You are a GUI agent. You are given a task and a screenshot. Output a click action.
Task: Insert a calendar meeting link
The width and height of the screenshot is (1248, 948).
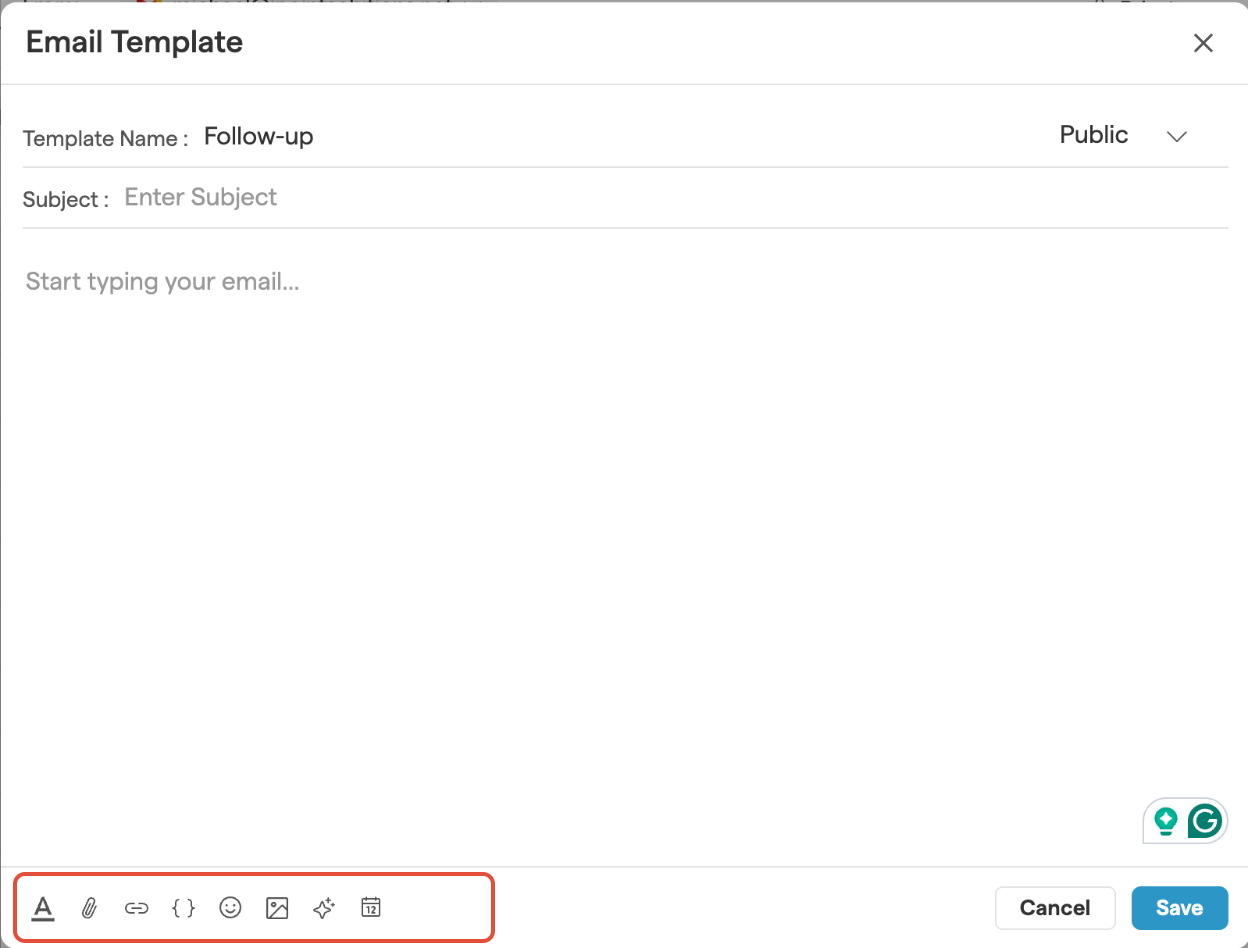371,908
